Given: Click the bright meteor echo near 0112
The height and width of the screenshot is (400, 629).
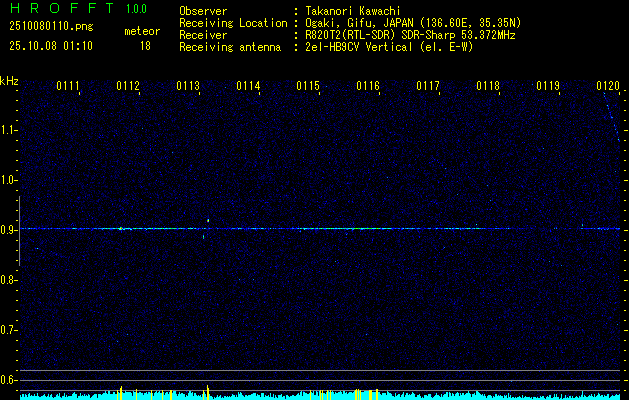Looking at the screenshot, I should [x=121, y=229].
